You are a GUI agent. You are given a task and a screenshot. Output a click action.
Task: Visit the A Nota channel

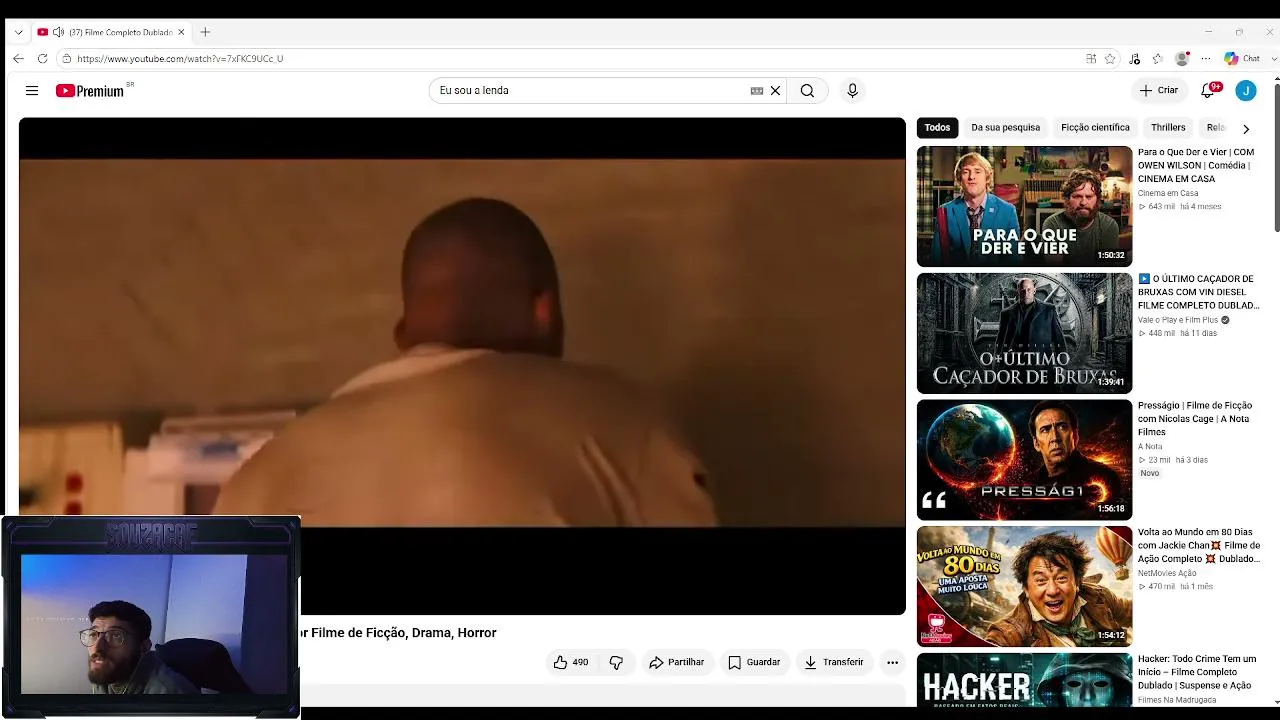pyautogui.click(x=1150, y=447)
